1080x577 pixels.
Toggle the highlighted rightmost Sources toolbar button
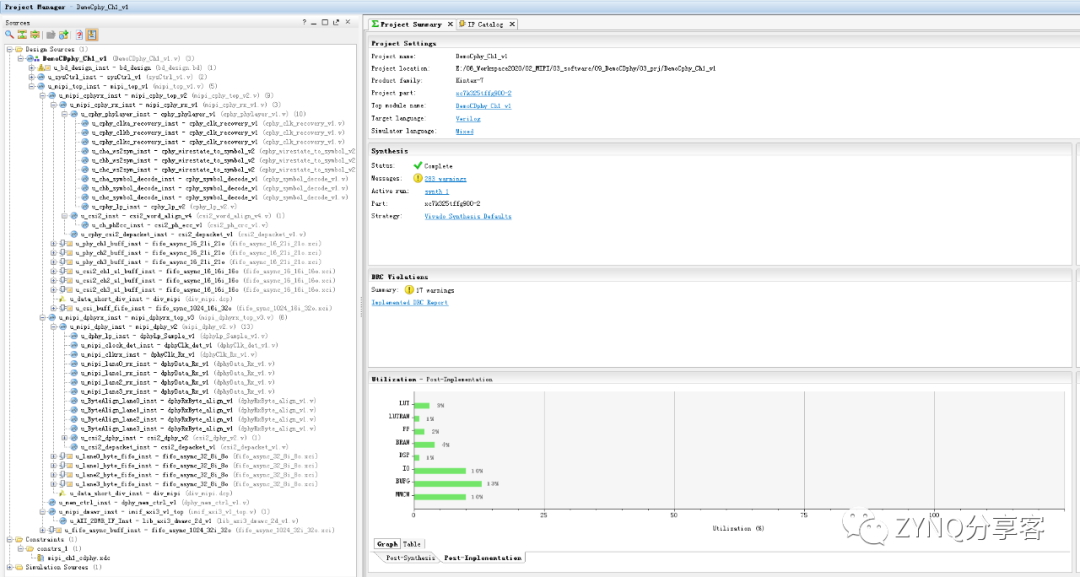[92, 35]
